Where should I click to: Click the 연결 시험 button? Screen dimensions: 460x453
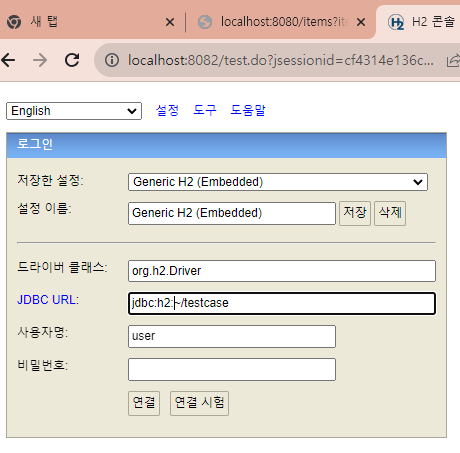coord(199,403)
